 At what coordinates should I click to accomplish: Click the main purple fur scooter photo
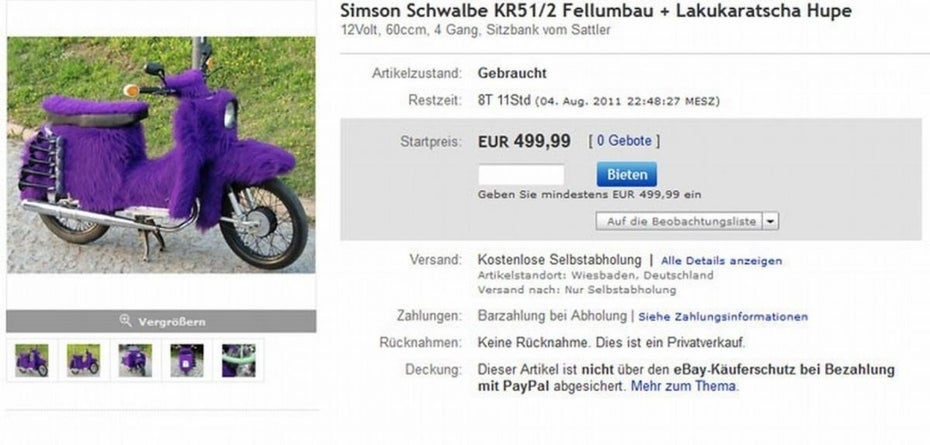[161, 155]
